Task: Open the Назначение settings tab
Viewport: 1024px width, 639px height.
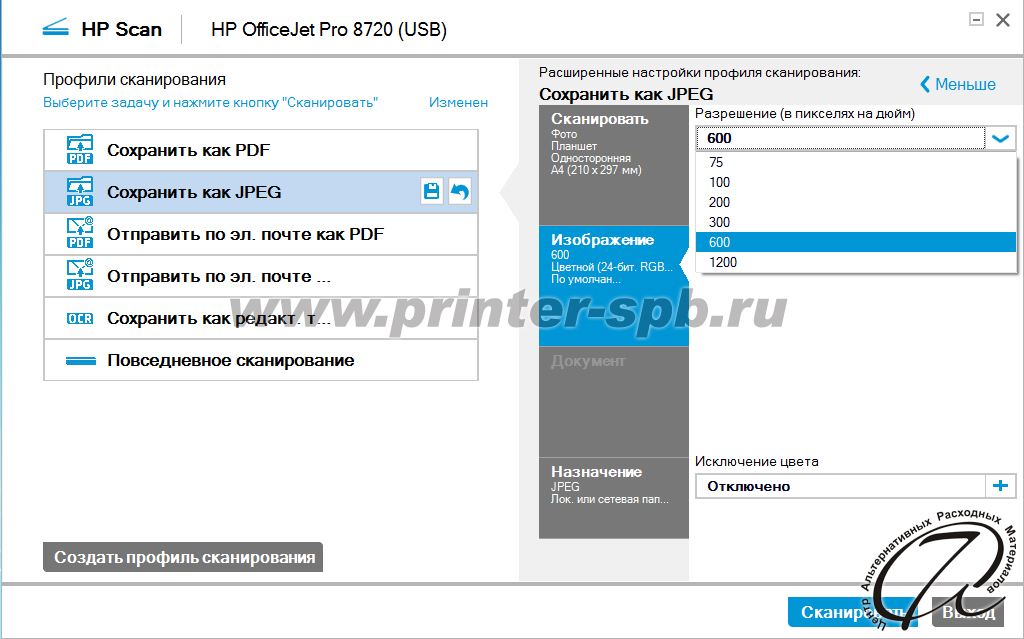Action: pyautogui.click(x=614, y=498)
